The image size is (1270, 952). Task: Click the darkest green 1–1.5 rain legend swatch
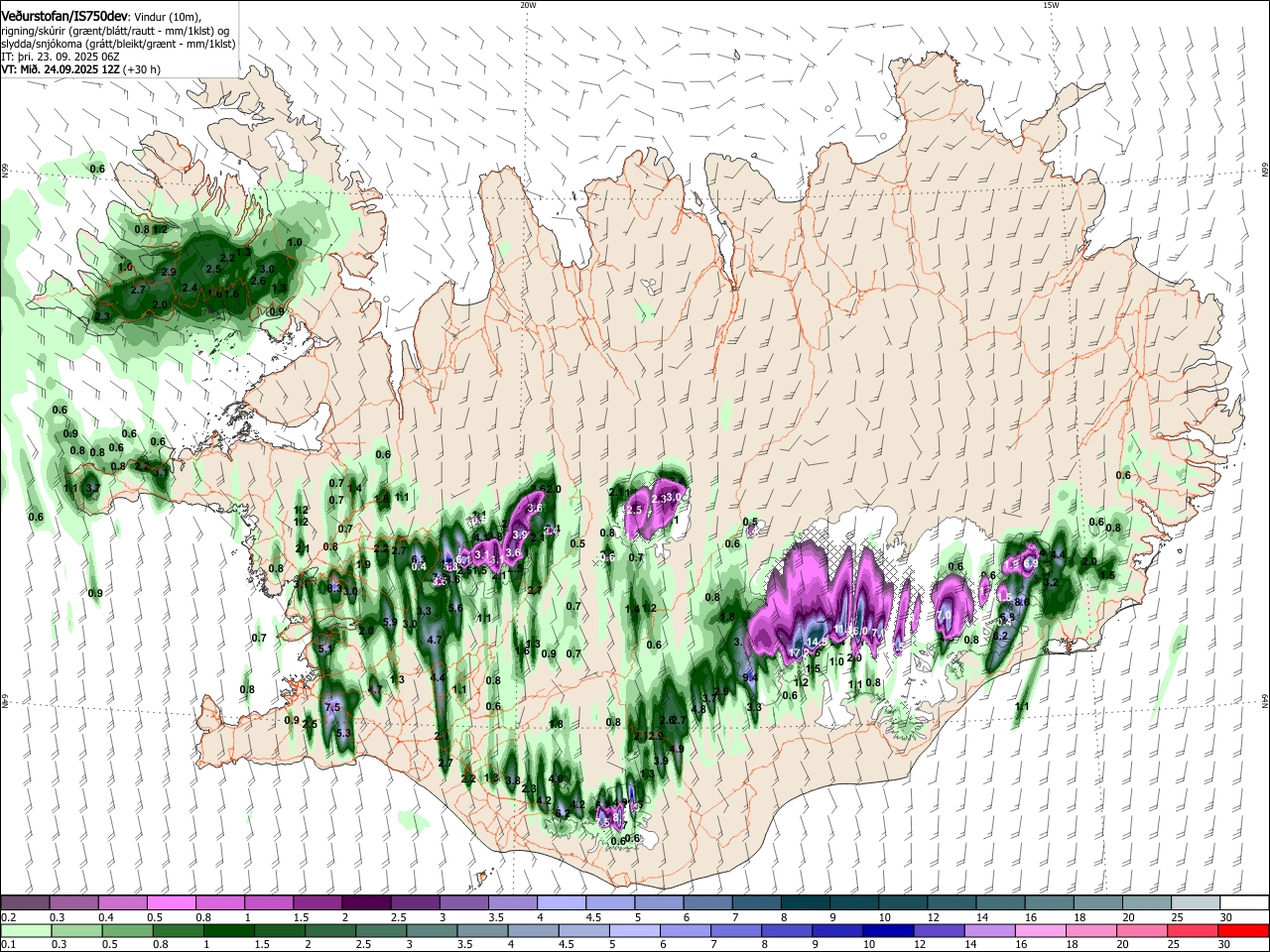tap(228, 930)
